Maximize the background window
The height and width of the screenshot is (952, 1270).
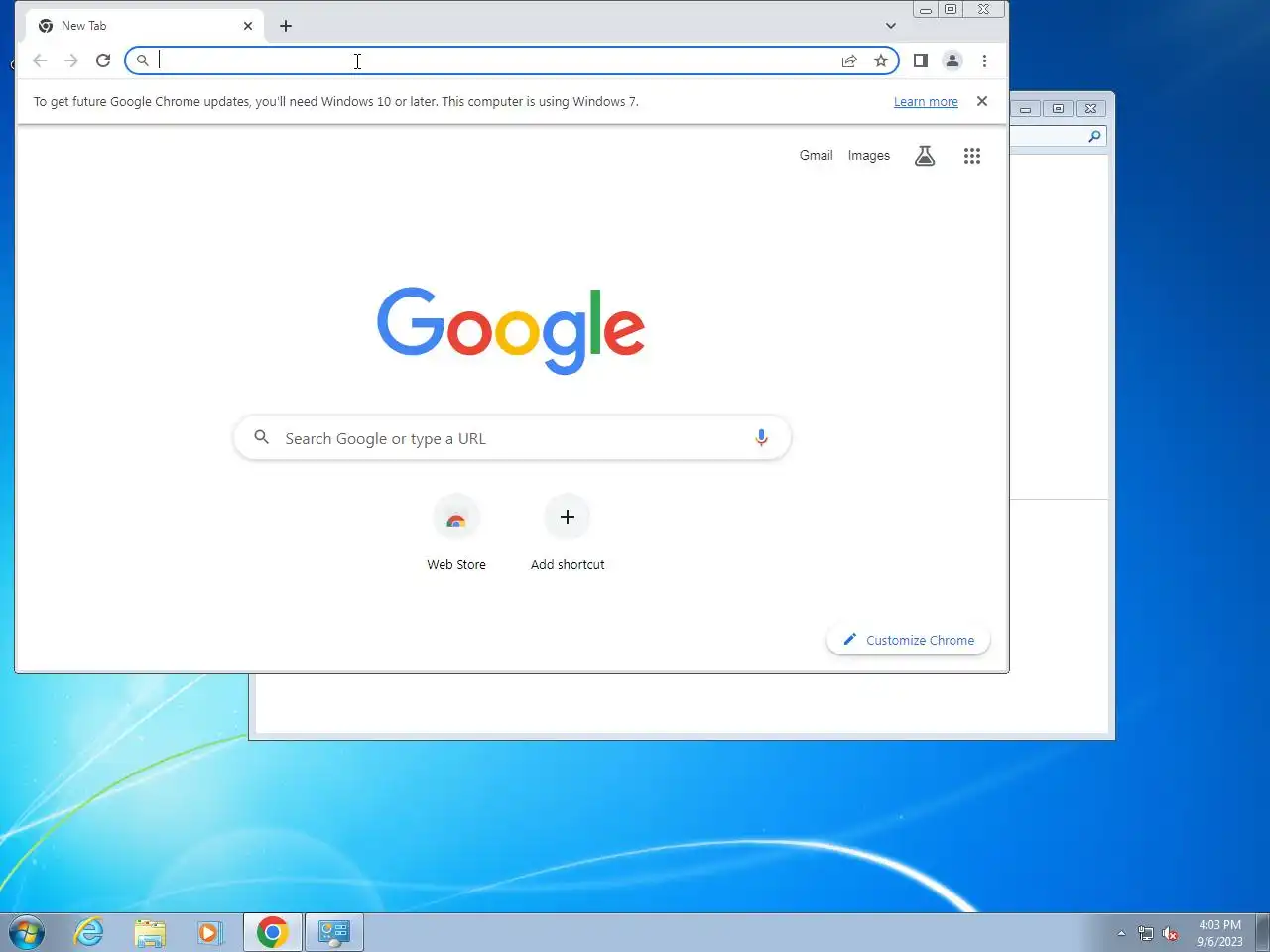coord(1058,108)
